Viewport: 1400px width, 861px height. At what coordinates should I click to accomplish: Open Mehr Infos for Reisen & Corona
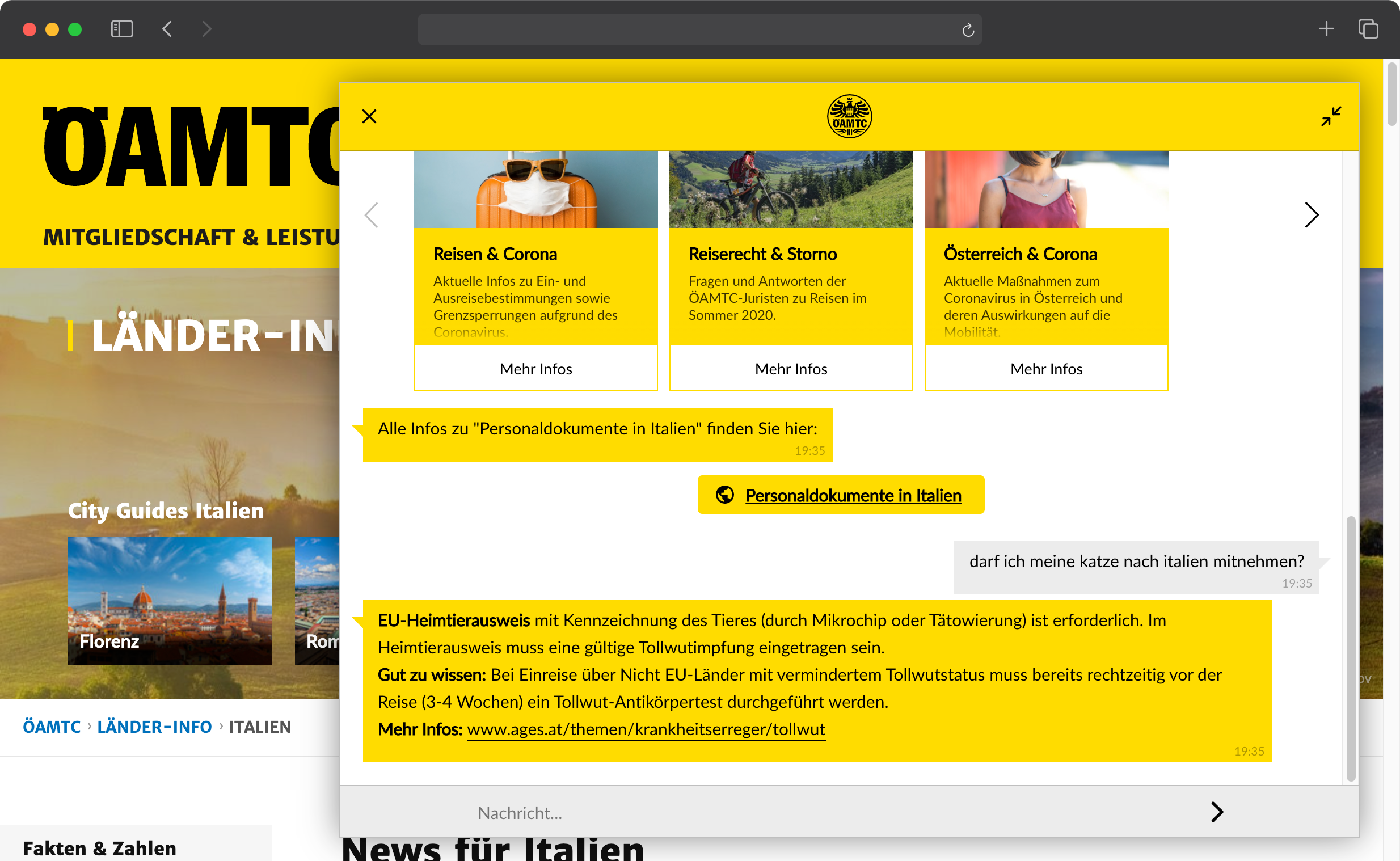(x=535, y=369)
